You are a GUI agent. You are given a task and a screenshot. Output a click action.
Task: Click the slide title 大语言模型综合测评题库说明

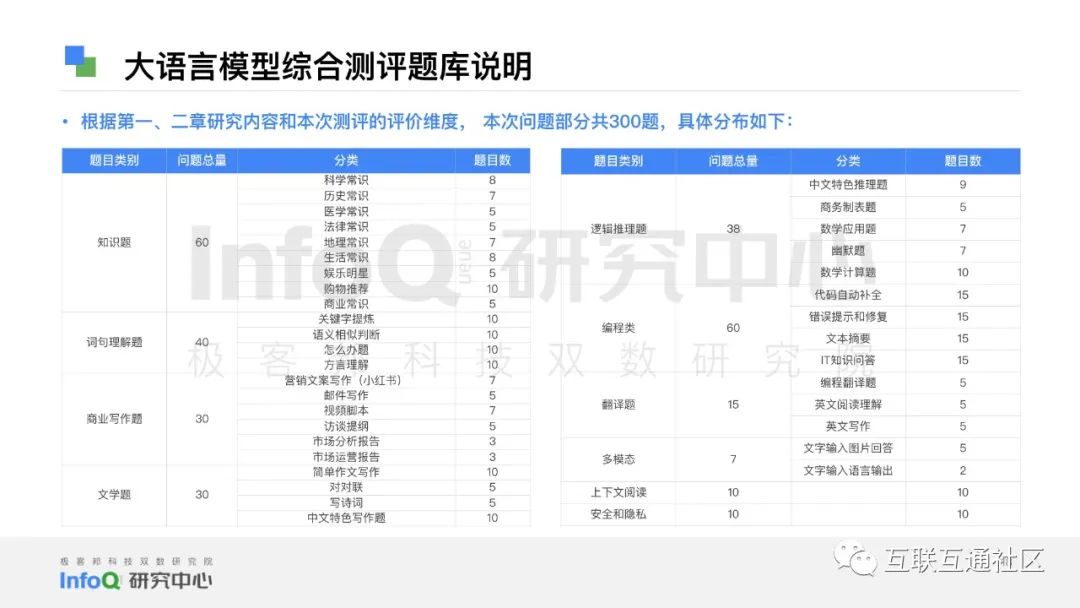(328, 67)
